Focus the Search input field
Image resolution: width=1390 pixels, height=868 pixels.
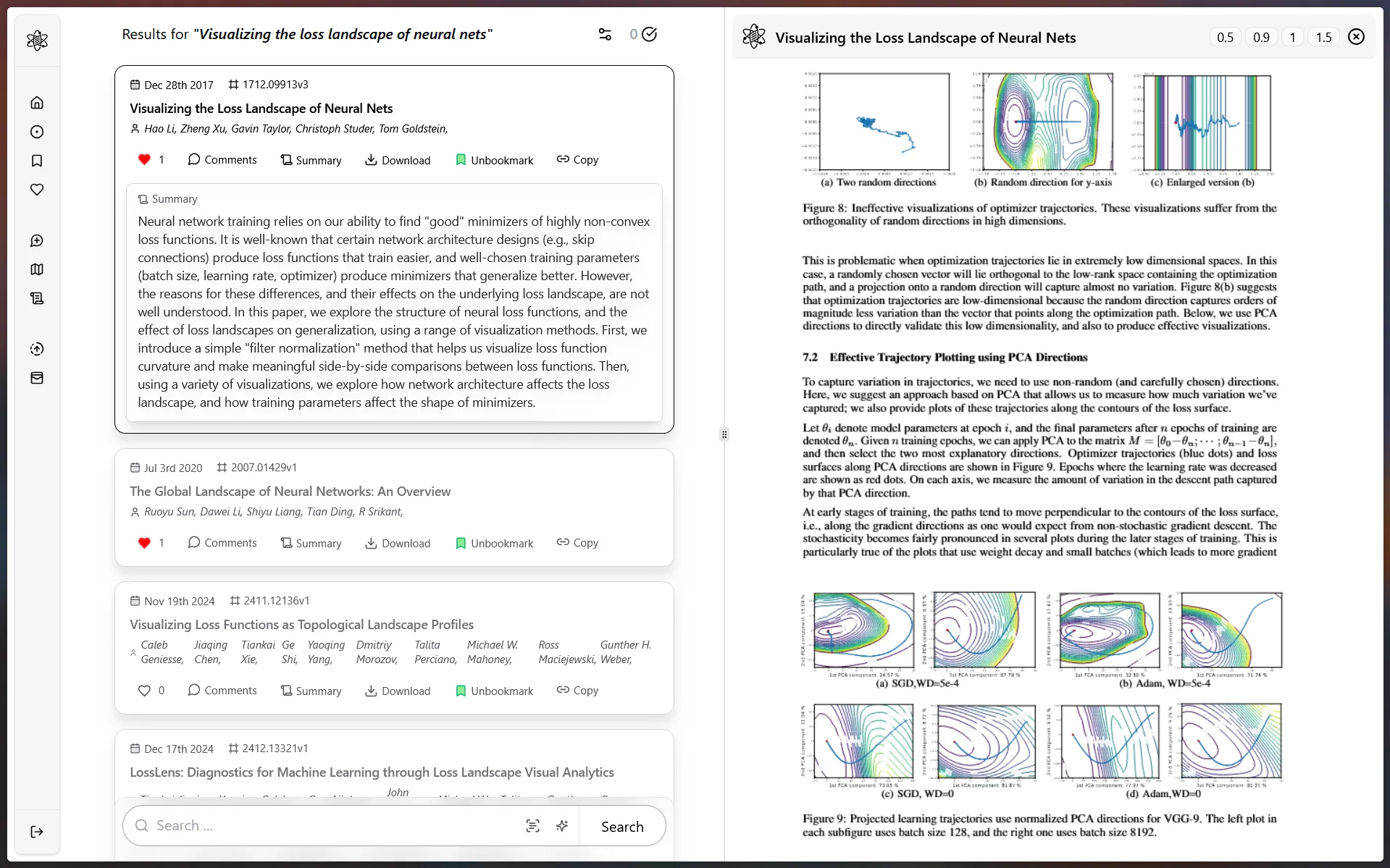333,826
